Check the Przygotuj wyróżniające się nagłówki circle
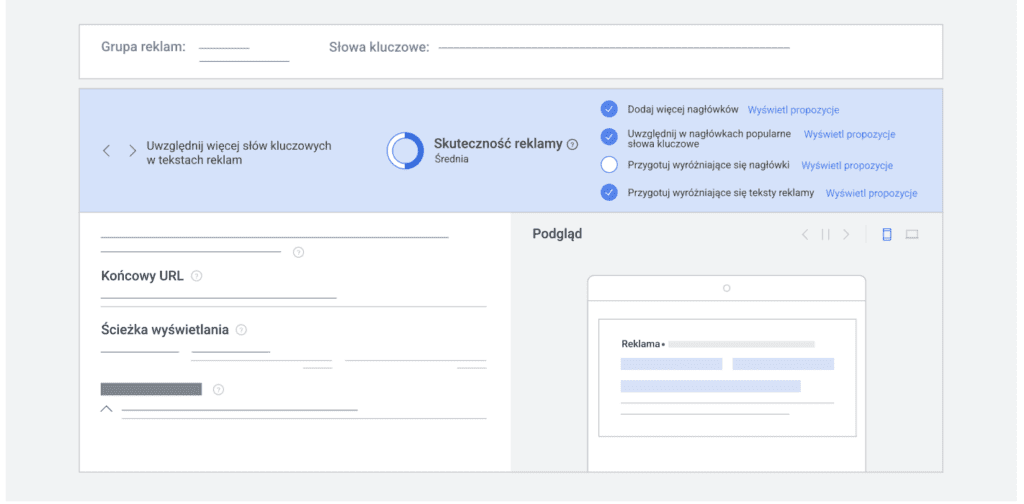This screenshot has height=504, width=1024. (x=609, y=165)
